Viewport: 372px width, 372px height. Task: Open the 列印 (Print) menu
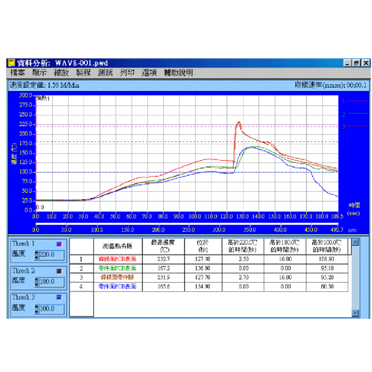127,73
